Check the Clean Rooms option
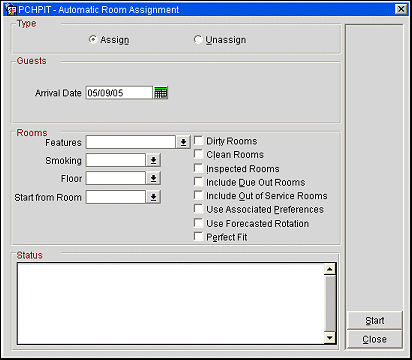This screenshot has height=360, width=412. point(198,154)
